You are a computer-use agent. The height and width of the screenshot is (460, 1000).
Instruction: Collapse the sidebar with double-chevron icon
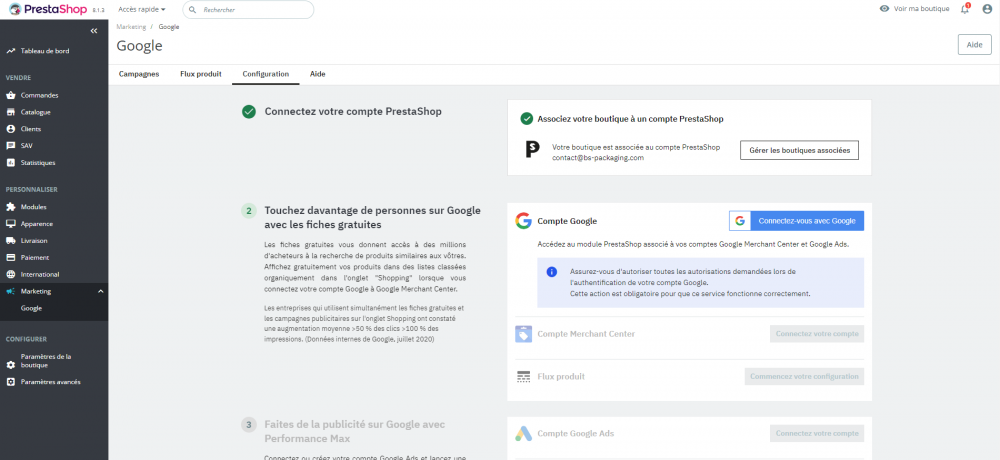click(x=94, y=31)
